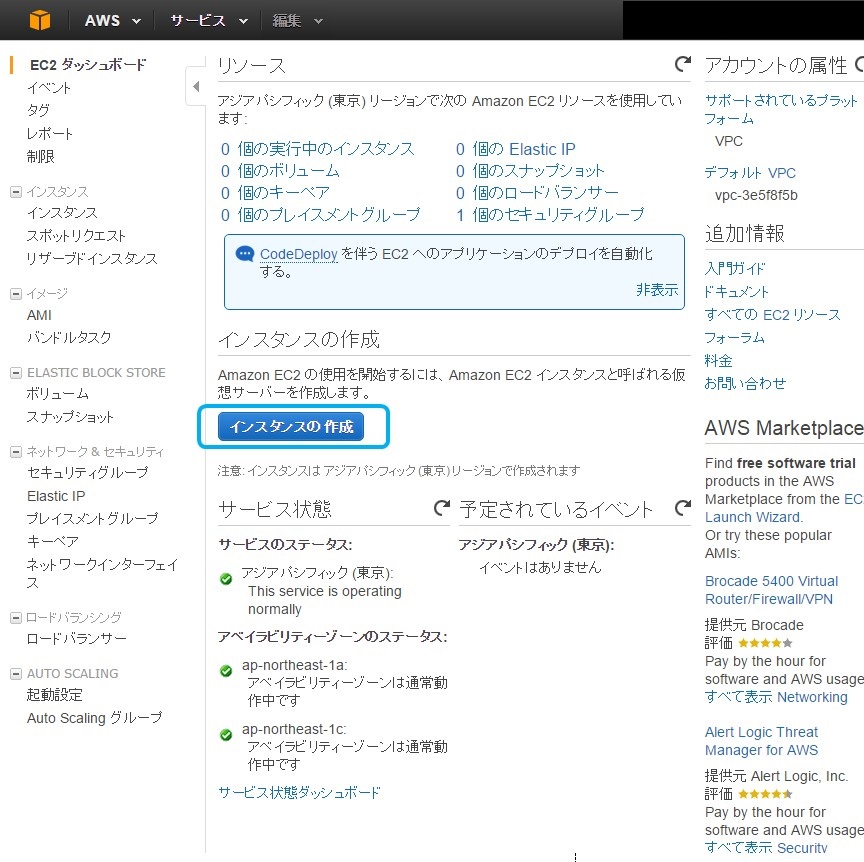The width and height of the screenshot is (864, 862).
Task: Open 入門ガイド link
Action: click(735, 268)
